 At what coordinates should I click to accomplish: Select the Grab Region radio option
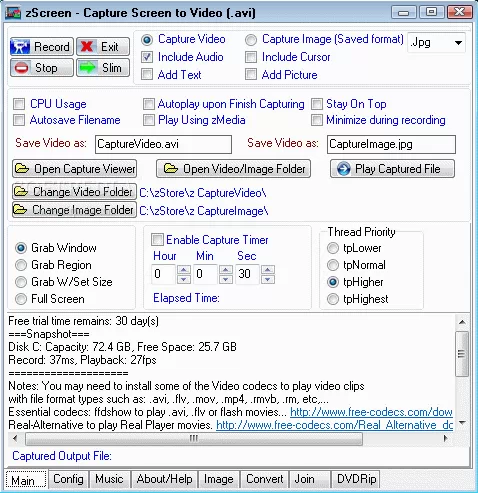[21, 265]
